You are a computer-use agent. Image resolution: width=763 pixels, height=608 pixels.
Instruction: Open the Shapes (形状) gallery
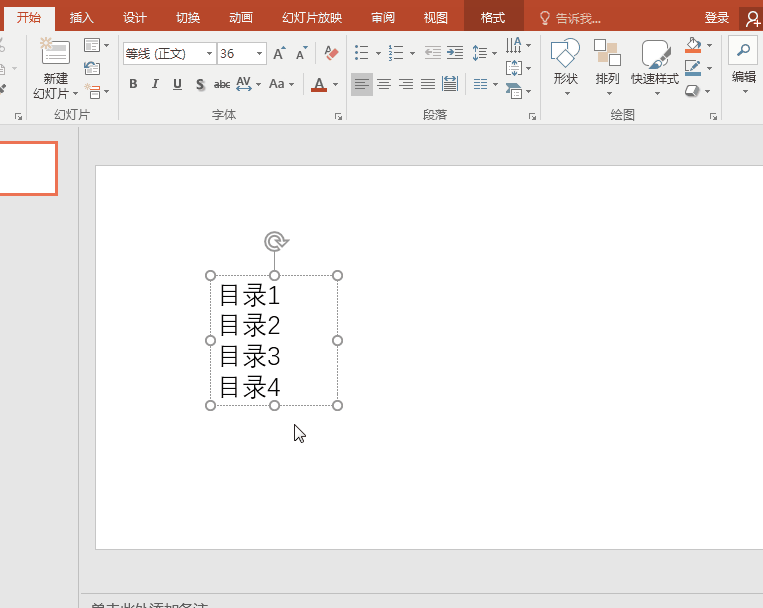pos(565,62)
